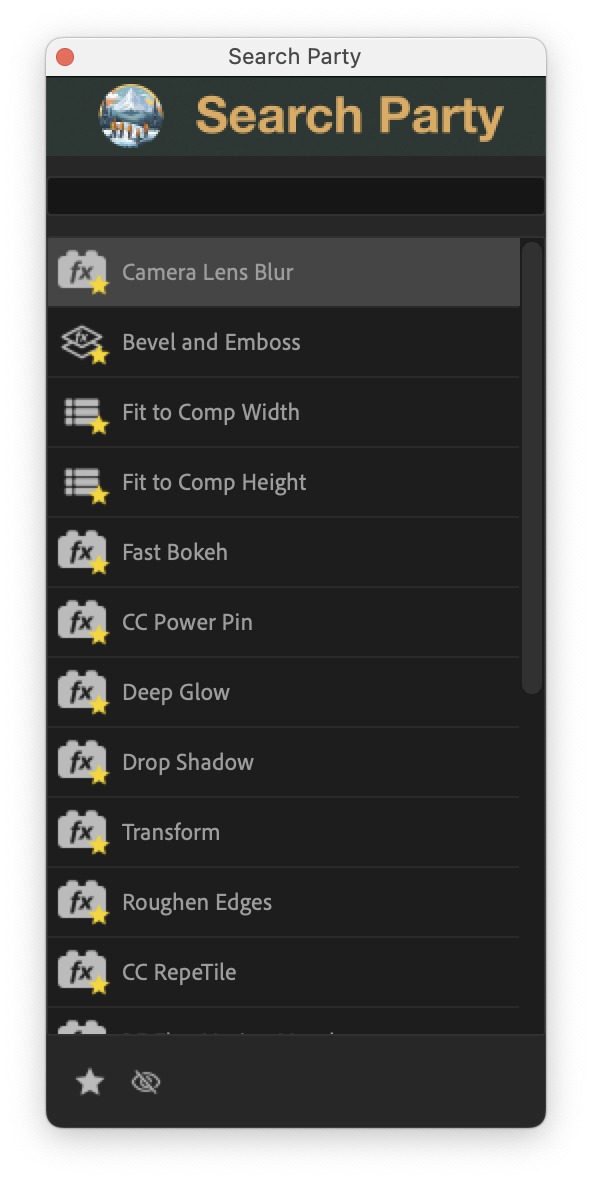Select the Transform effect from the list
The image size is (592, 1182).
coord(280,831)
